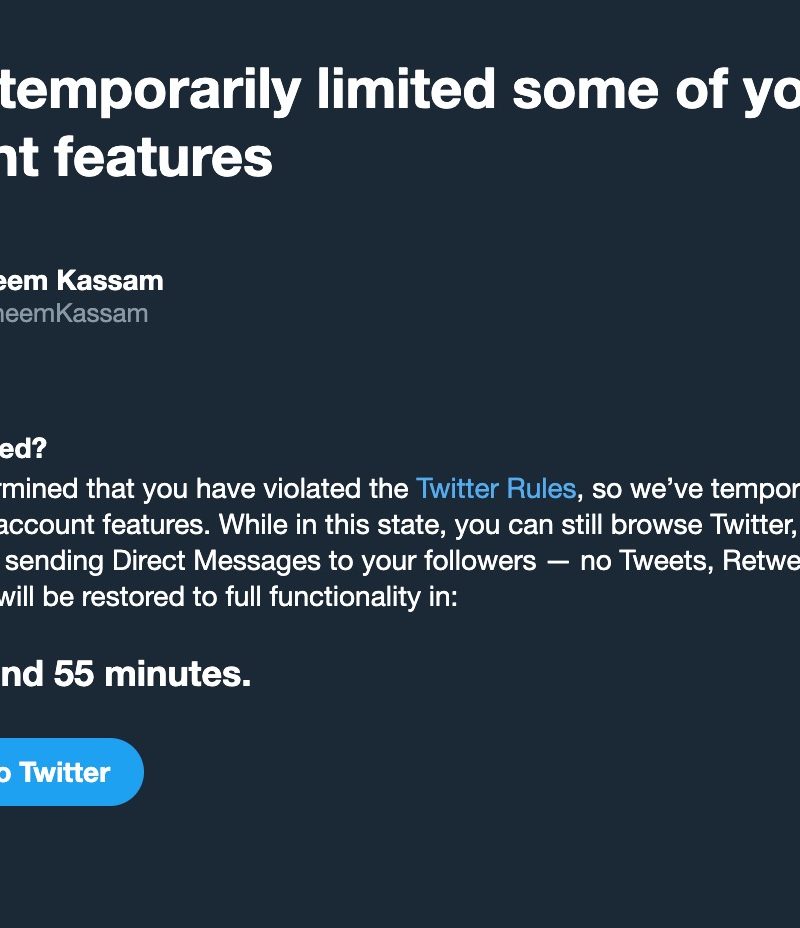Click the bold subheading ending in 'ed?'

(x=23, y=449)
